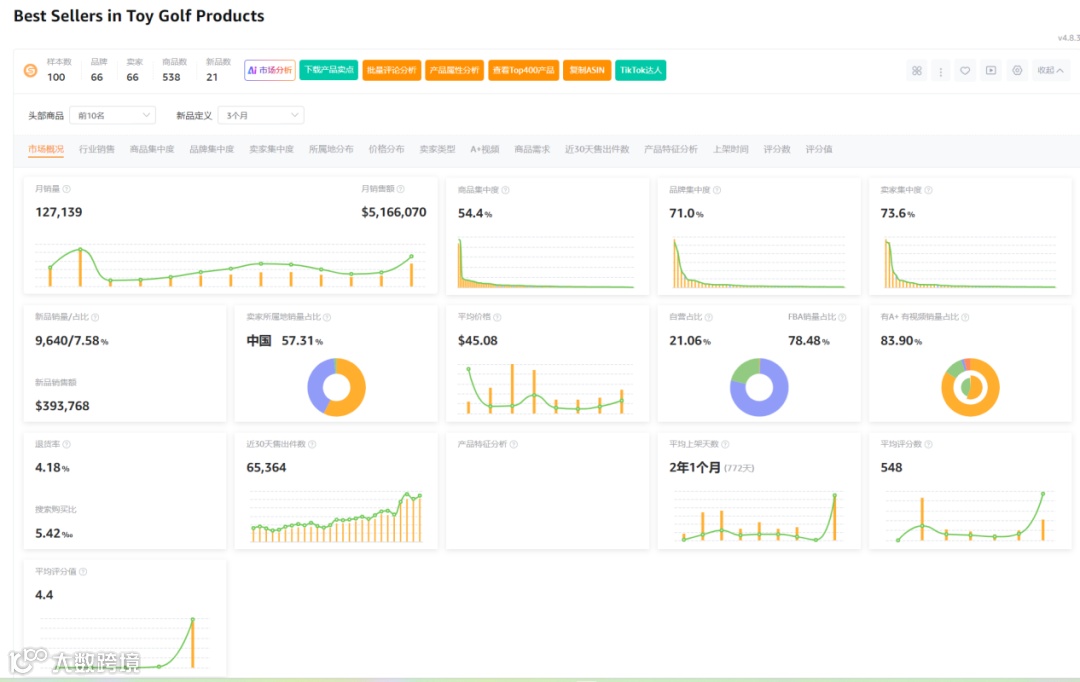Click the 批量评论分析 button
The width and height of the screenshot is (1080, 682).
[392, 70]
